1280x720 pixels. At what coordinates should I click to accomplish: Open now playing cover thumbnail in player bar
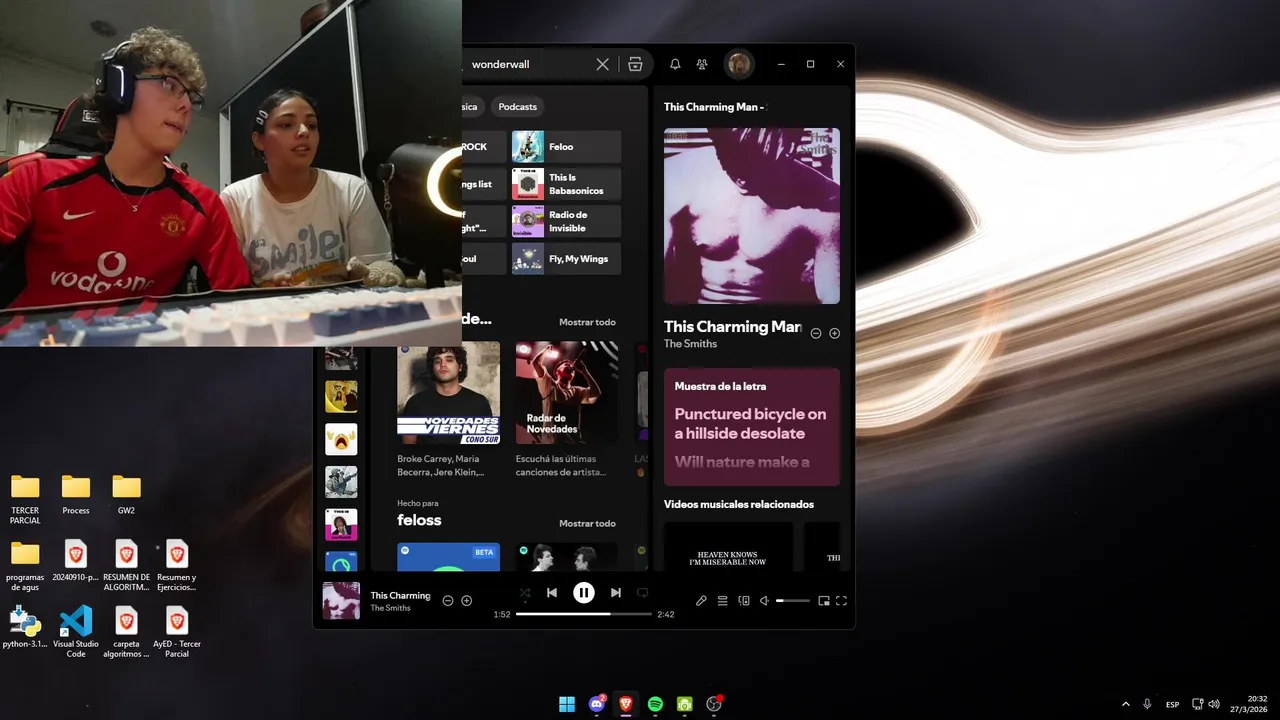click(341, 601)
